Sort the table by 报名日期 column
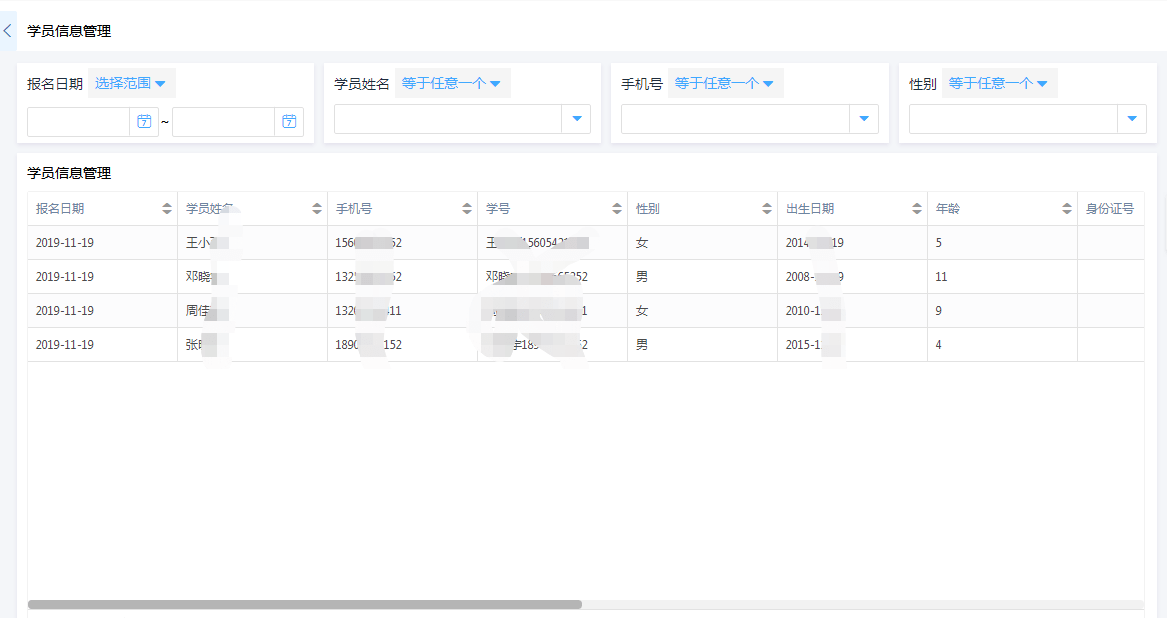The width and height of the screenshot is (1167, 618). tap(166, 208)
